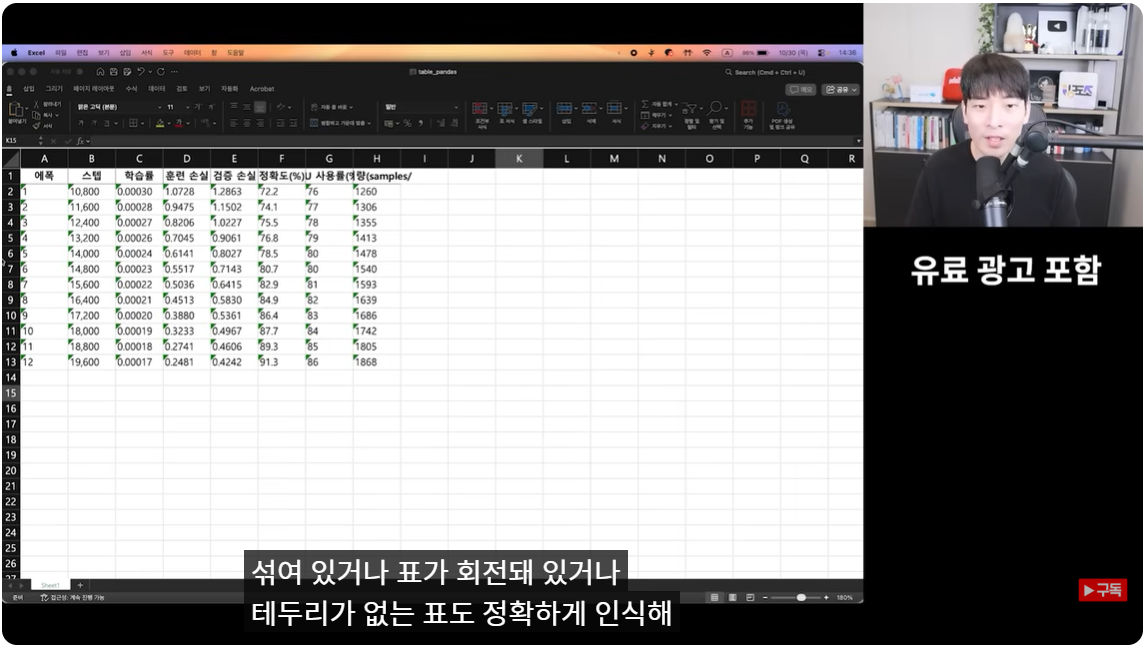Click the select-all corner triangle

(11, 158)
